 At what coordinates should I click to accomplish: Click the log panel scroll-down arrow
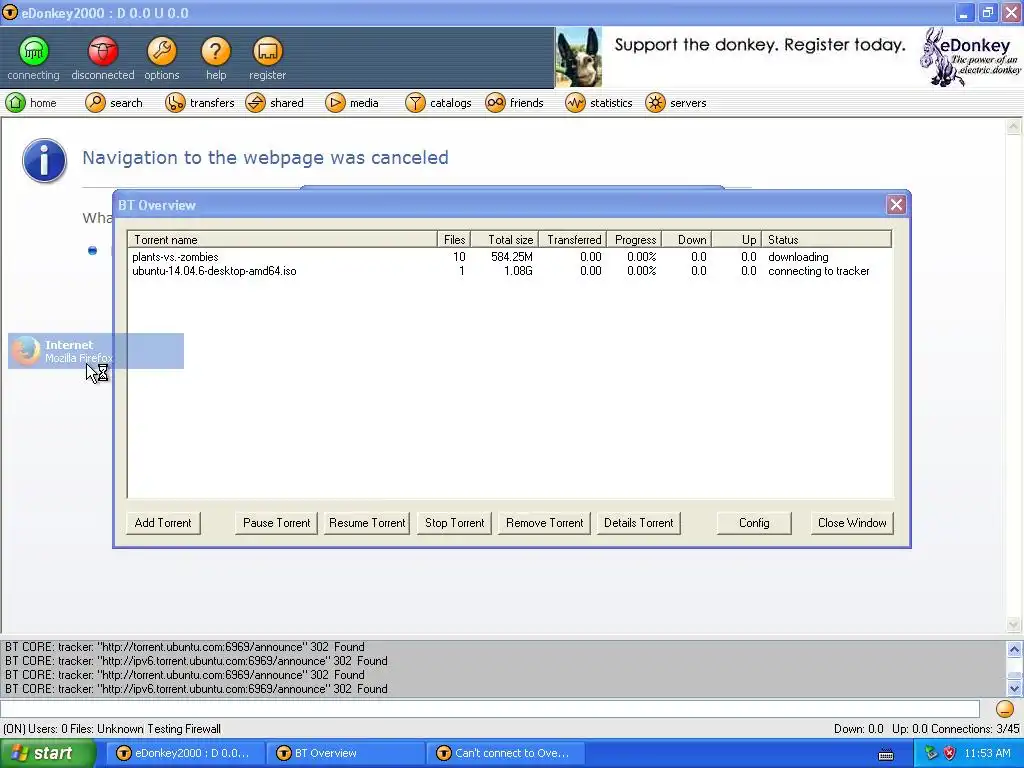1014,688
